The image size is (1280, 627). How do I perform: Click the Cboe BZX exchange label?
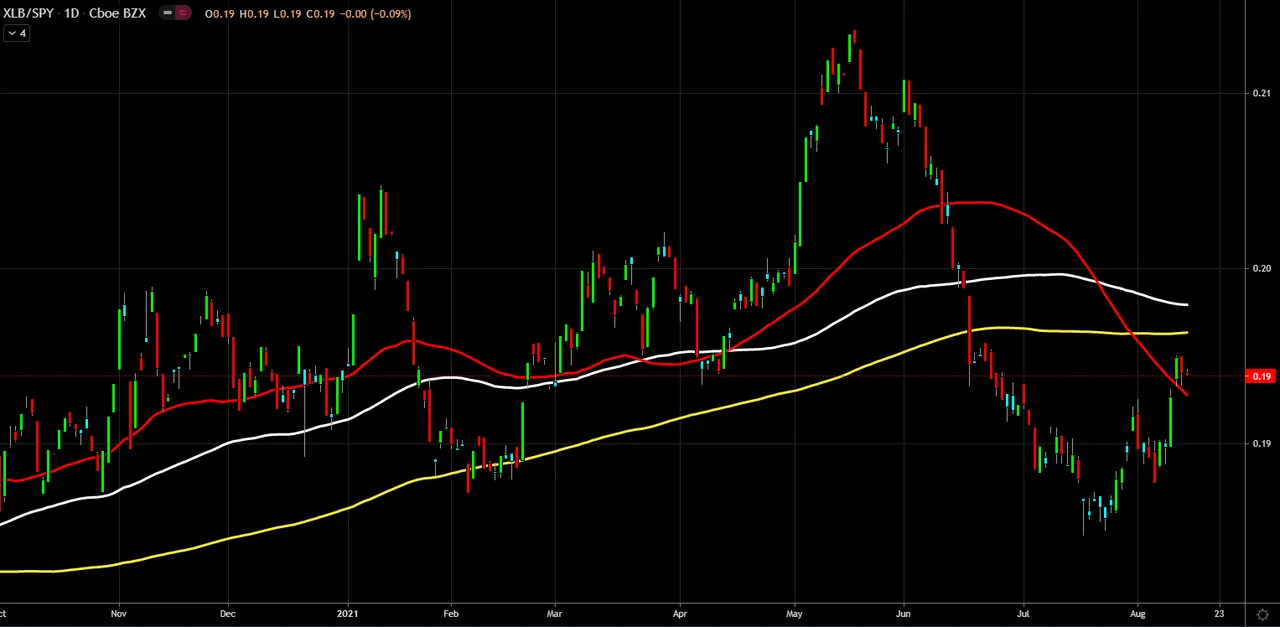(120, 13)
